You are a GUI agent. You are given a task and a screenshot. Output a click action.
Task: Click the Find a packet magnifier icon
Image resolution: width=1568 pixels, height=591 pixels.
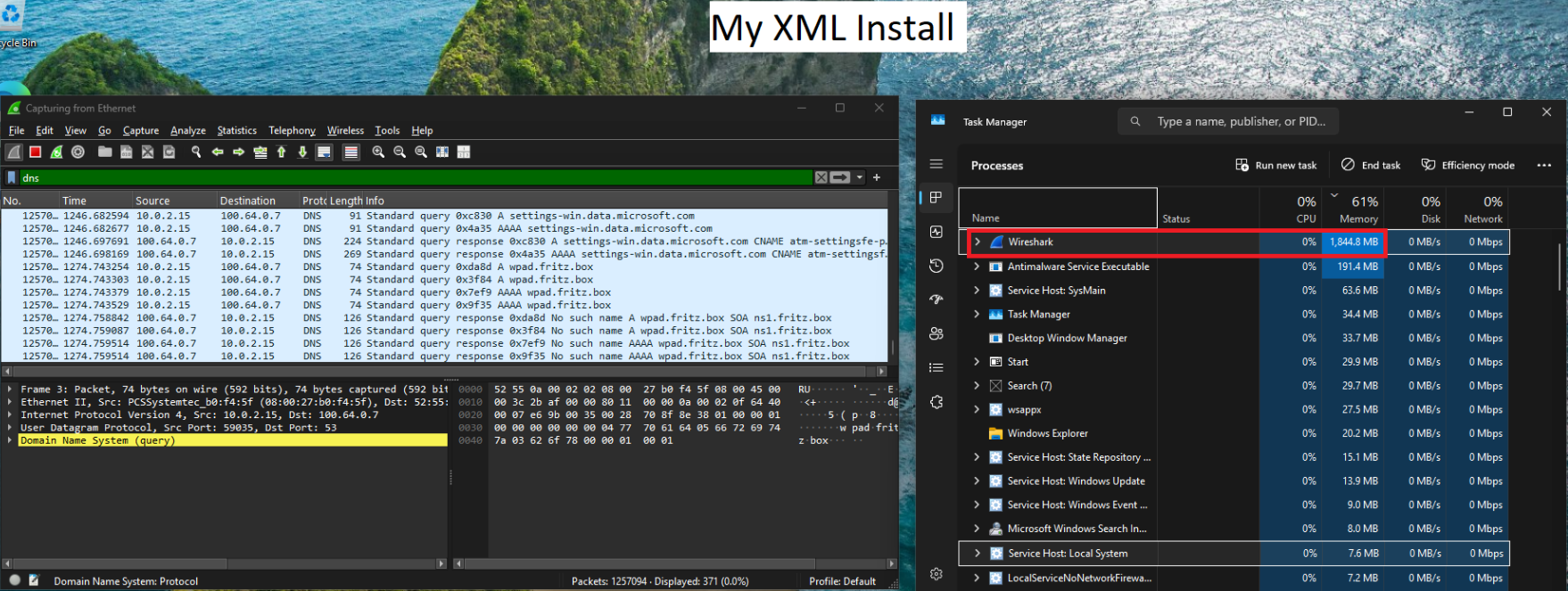196,152
